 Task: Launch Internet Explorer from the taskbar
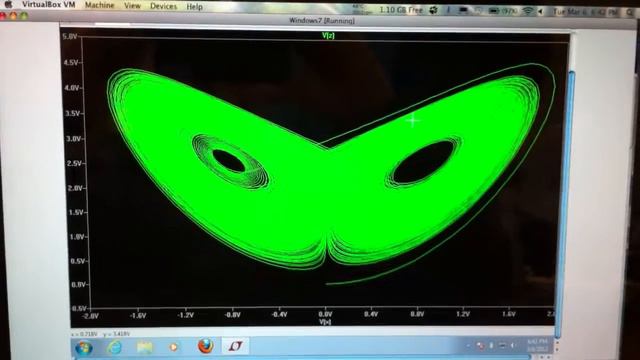pos(115,347)
